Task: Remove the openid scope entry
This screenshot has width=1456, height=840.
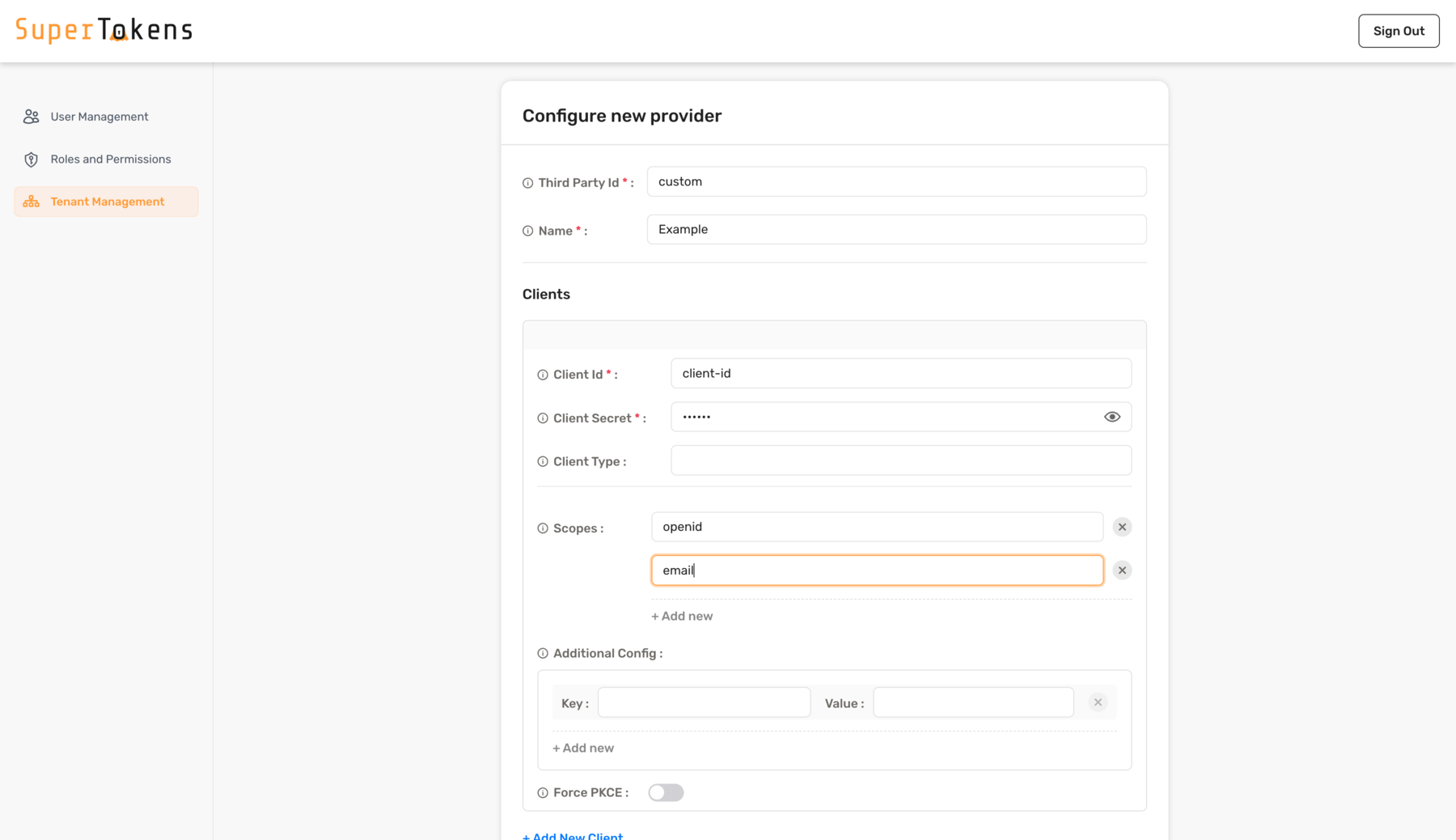Action: point(1122,526)
